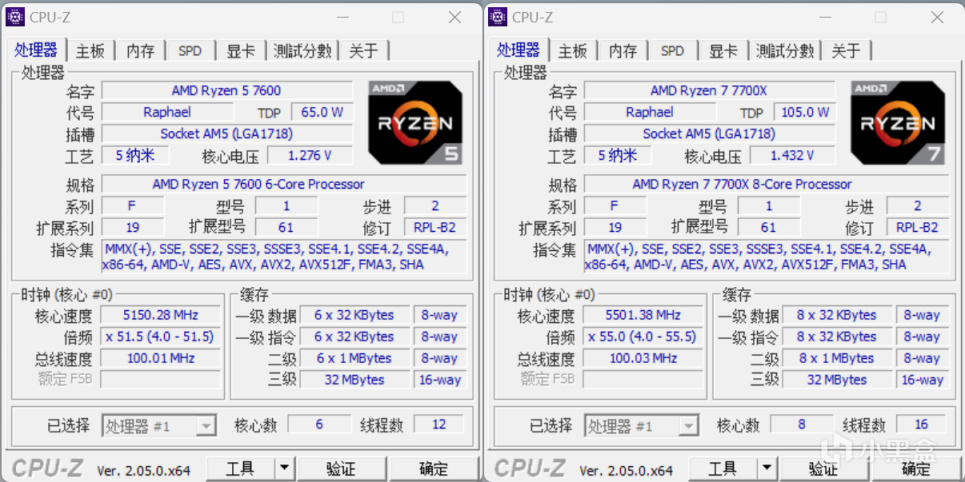
Task: Click the core speed 5501.38 MHz
Action: [643, 315]
